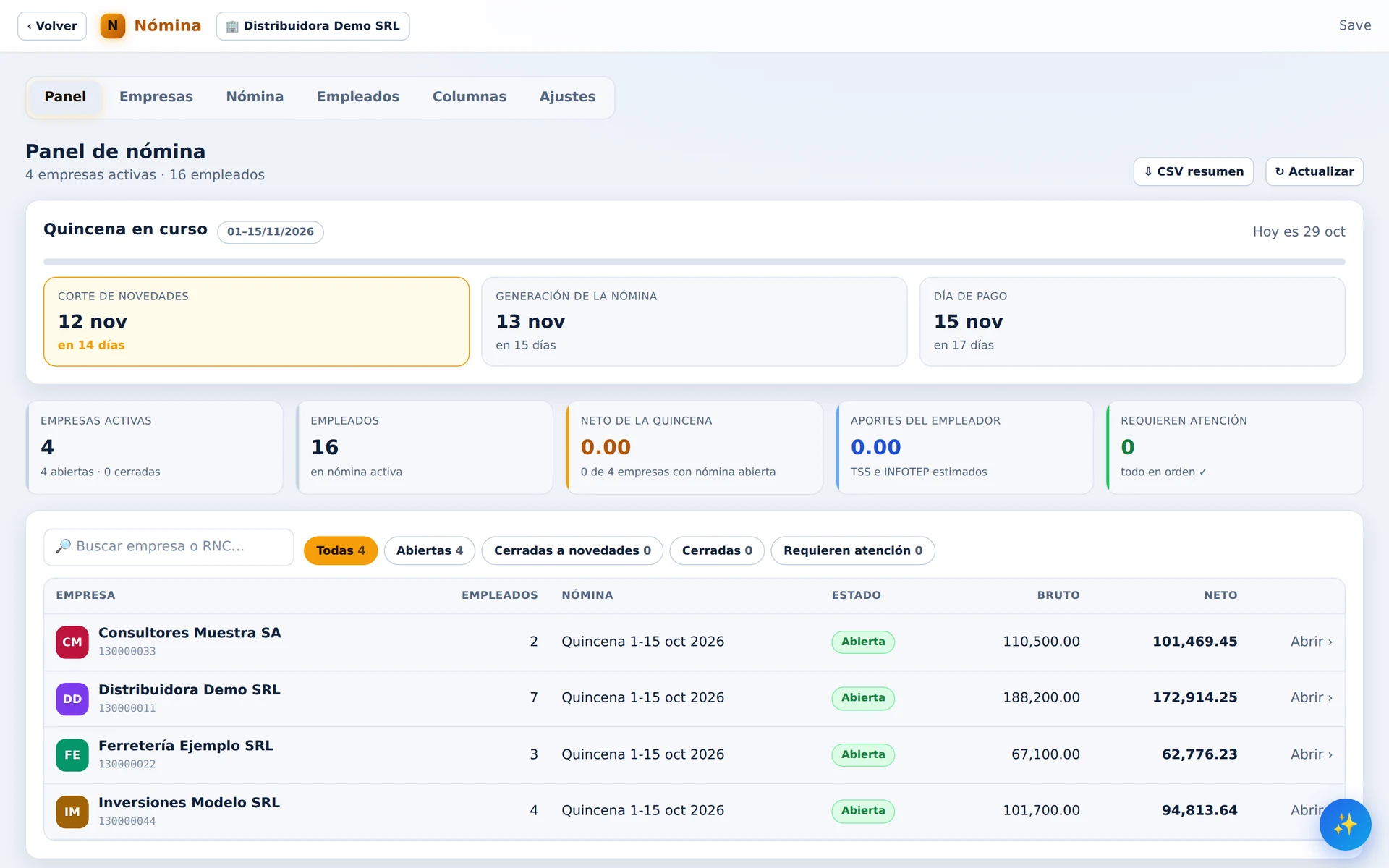Image resolution: width=1389 pixels, height=868 pixels.
Task: Click the 01-15/11/2026 period badge
Action: pos(271,232)
